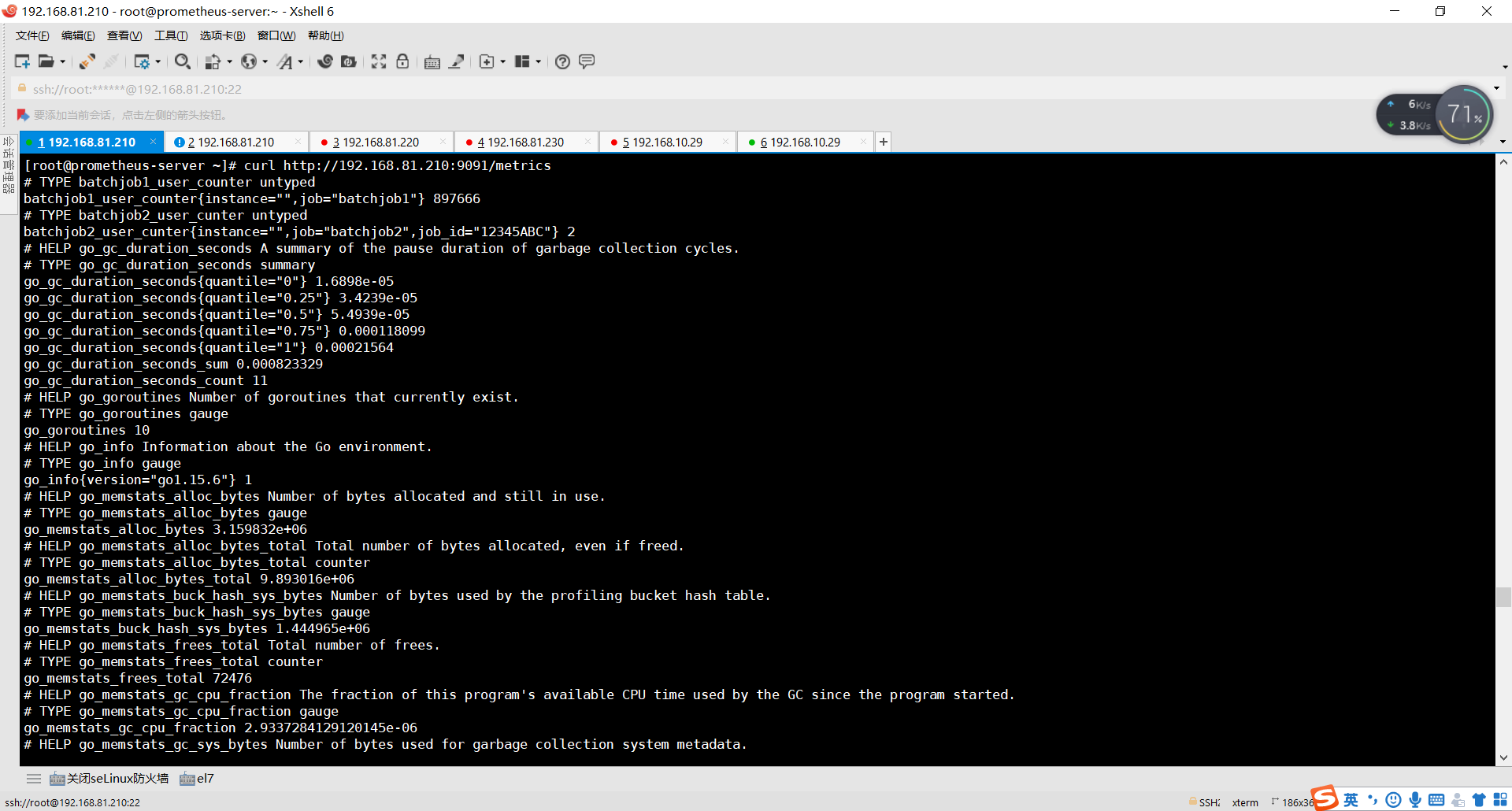Open Xshell help via the question mark icon
1512x811 pixels.
[x=562, y=61]
